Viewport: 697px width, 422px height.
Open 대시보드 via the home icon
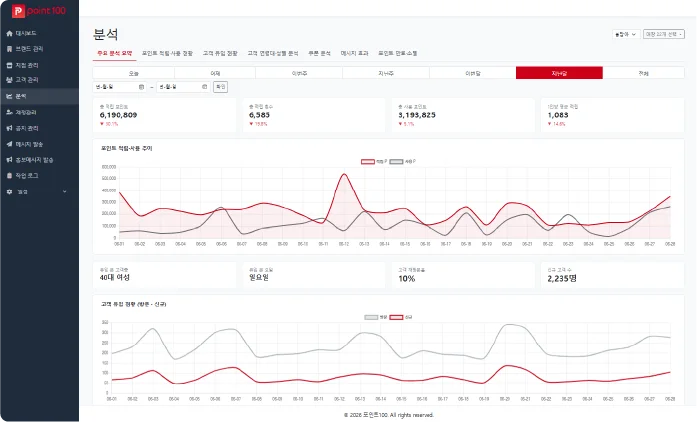(x=9, y=33)
